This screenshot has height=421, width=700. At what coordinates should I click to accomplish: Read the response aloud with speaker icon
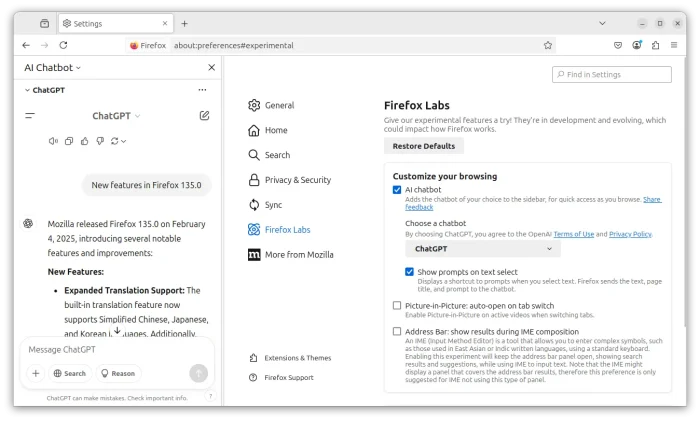[53, 141]
